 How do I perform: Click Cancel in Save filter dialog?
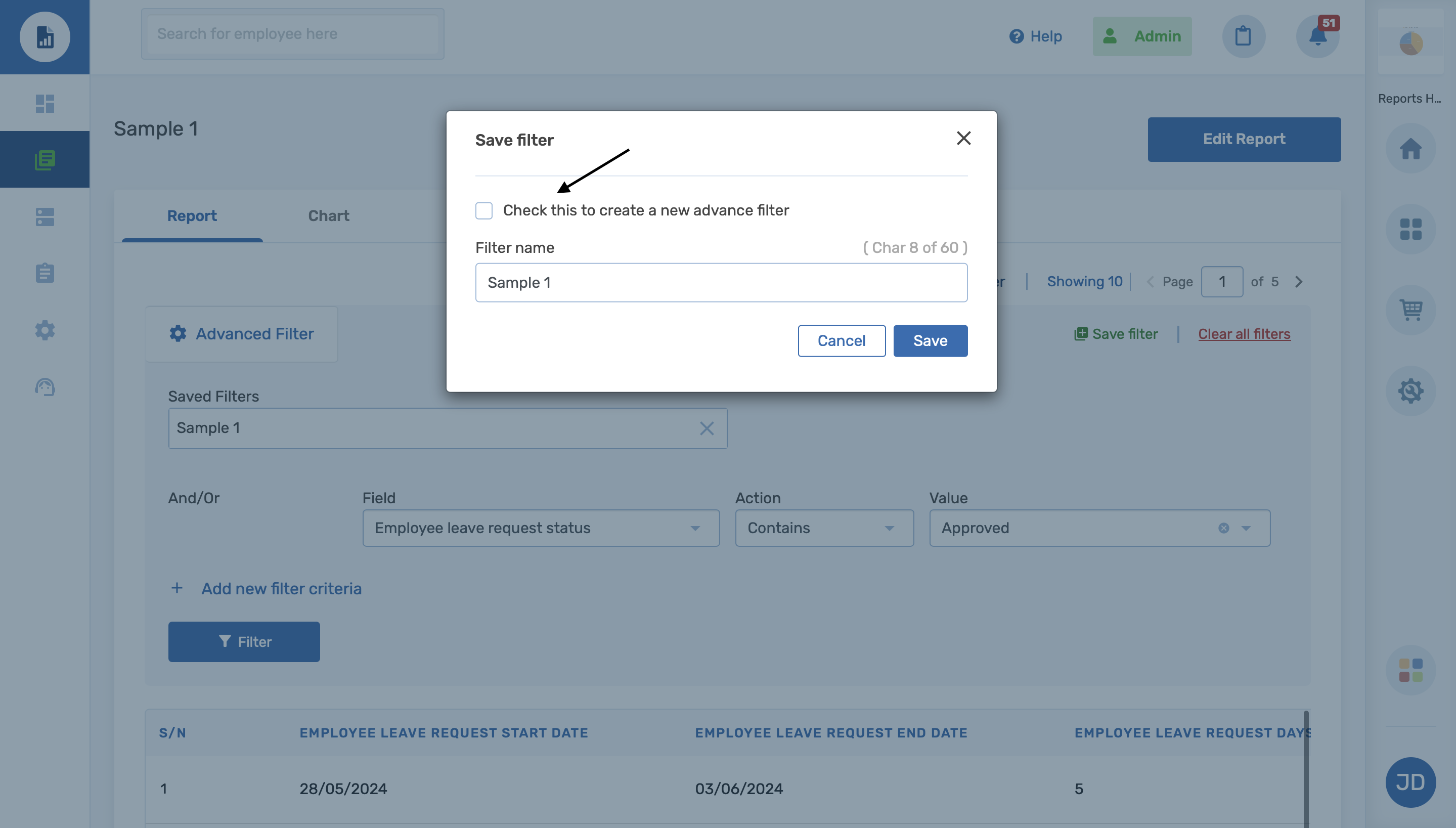[842, 340]
